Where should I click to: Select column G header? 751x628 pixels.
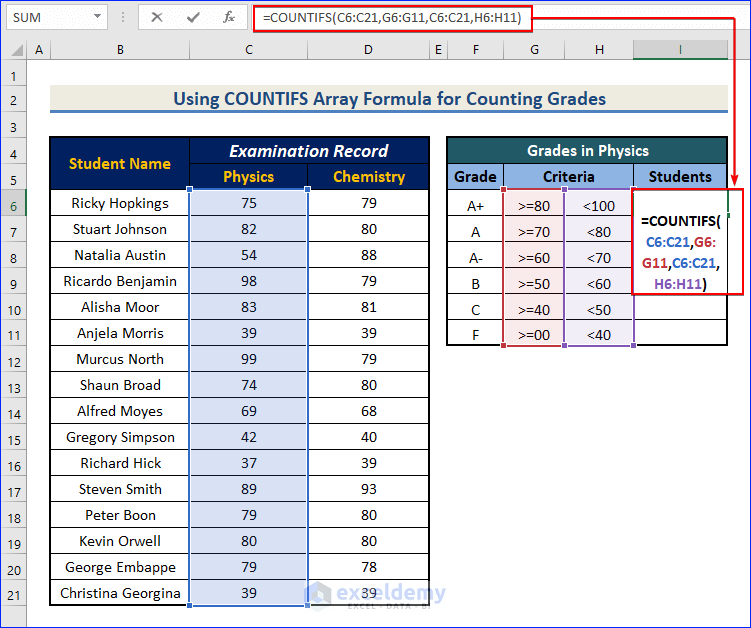[x=534, y=50]
